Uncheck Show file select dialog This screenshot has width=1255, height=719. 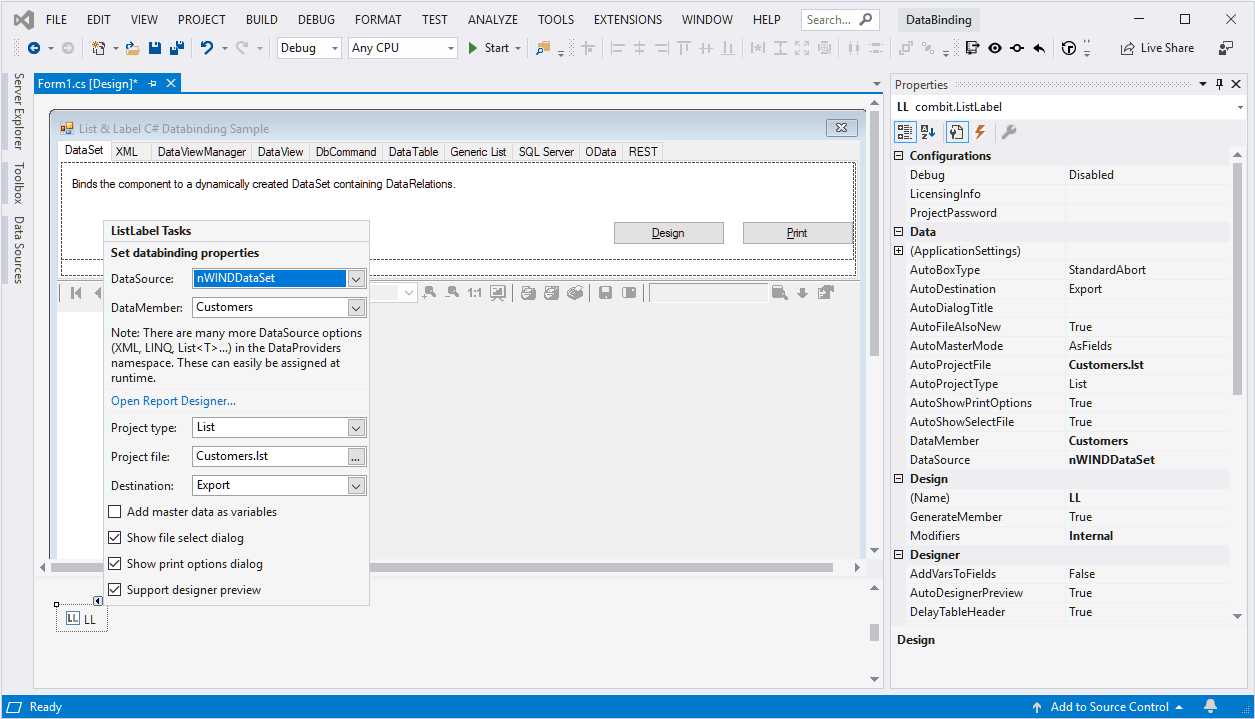coord(115,538)
